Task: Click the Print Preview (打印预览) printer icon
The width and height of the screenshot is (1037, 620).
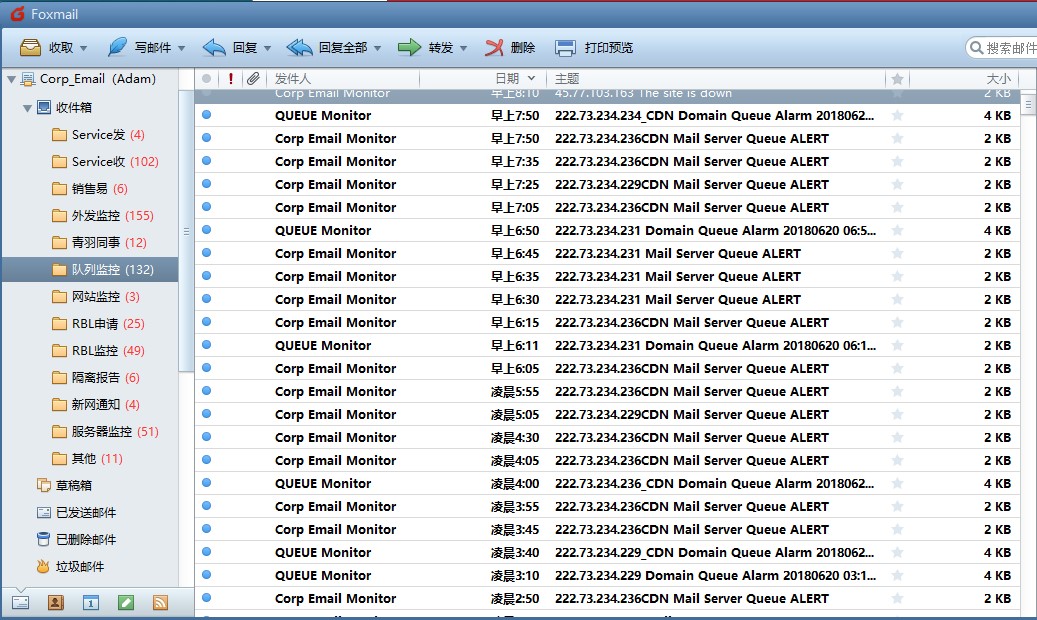Action: pos(565,47)
